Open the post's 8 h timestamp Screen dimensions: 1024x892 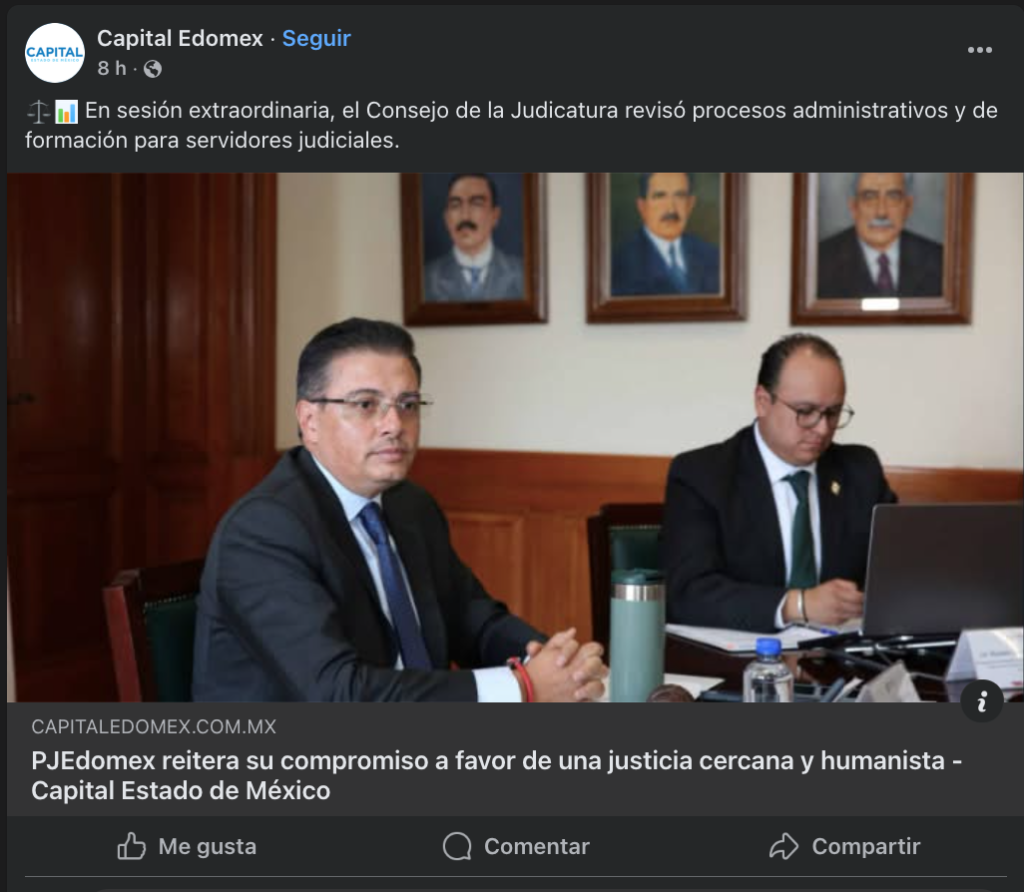coord(112,68)
